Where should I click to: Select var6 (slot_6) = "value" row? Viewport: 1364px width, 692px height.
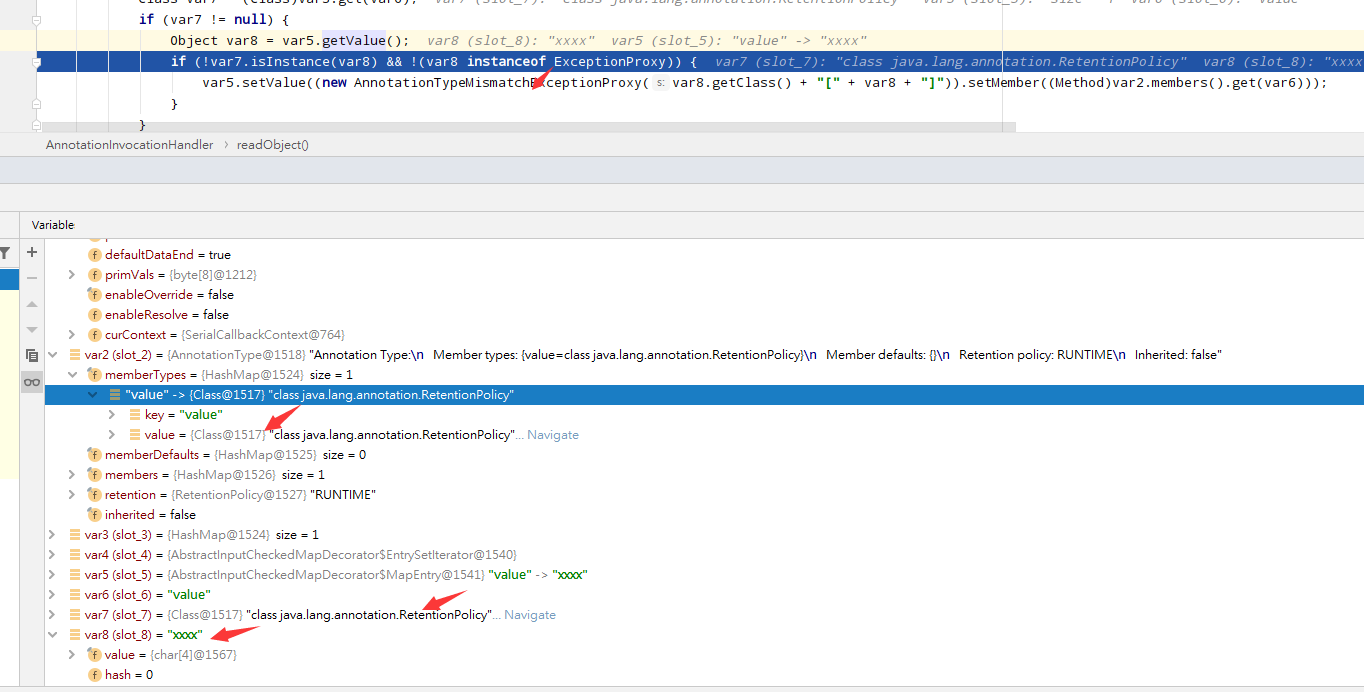[x=704, y=595]
